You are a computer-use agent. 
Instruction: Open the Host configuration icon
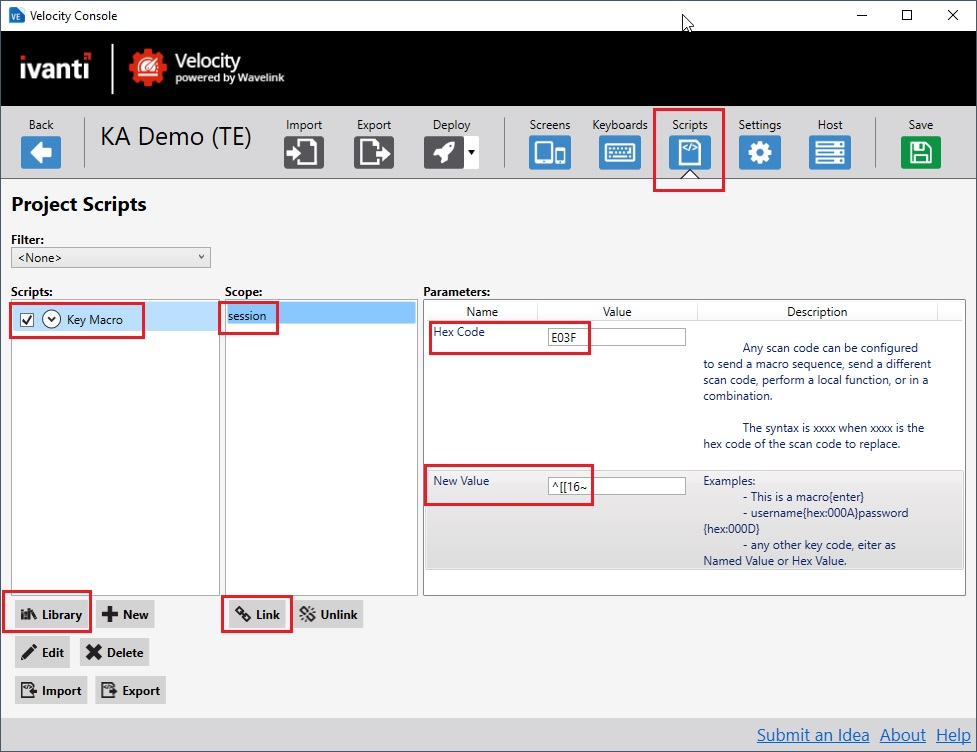click(829, 152)
